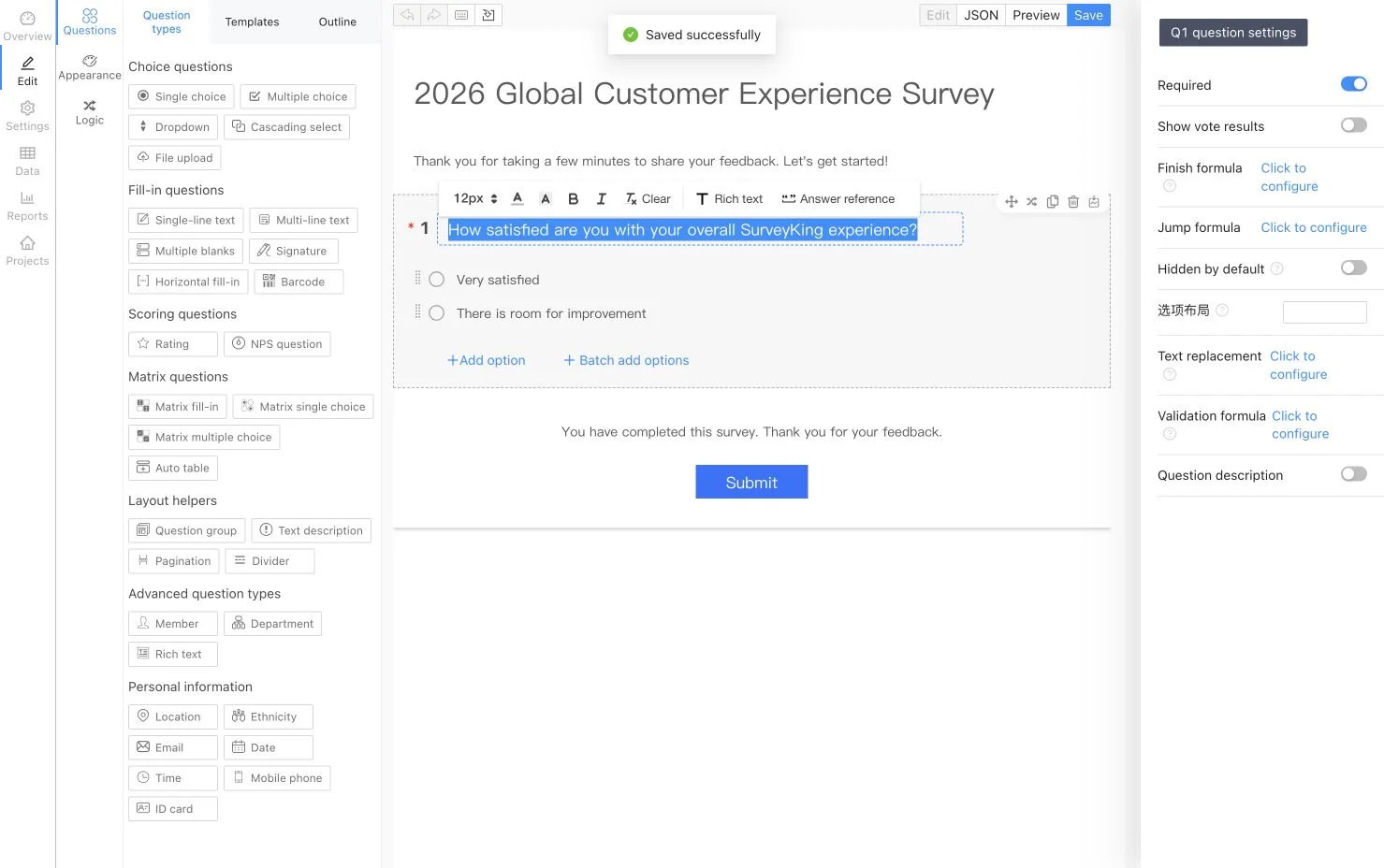Turn off the Required switch
1384x868 pixels.
pos(1353,84)
